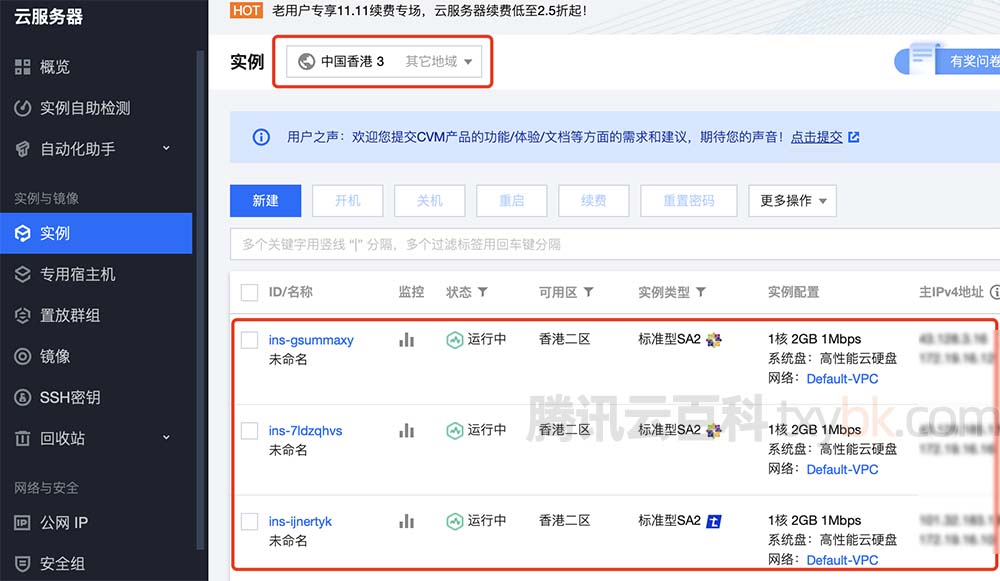Click the 自动化助手 icon

22,149
